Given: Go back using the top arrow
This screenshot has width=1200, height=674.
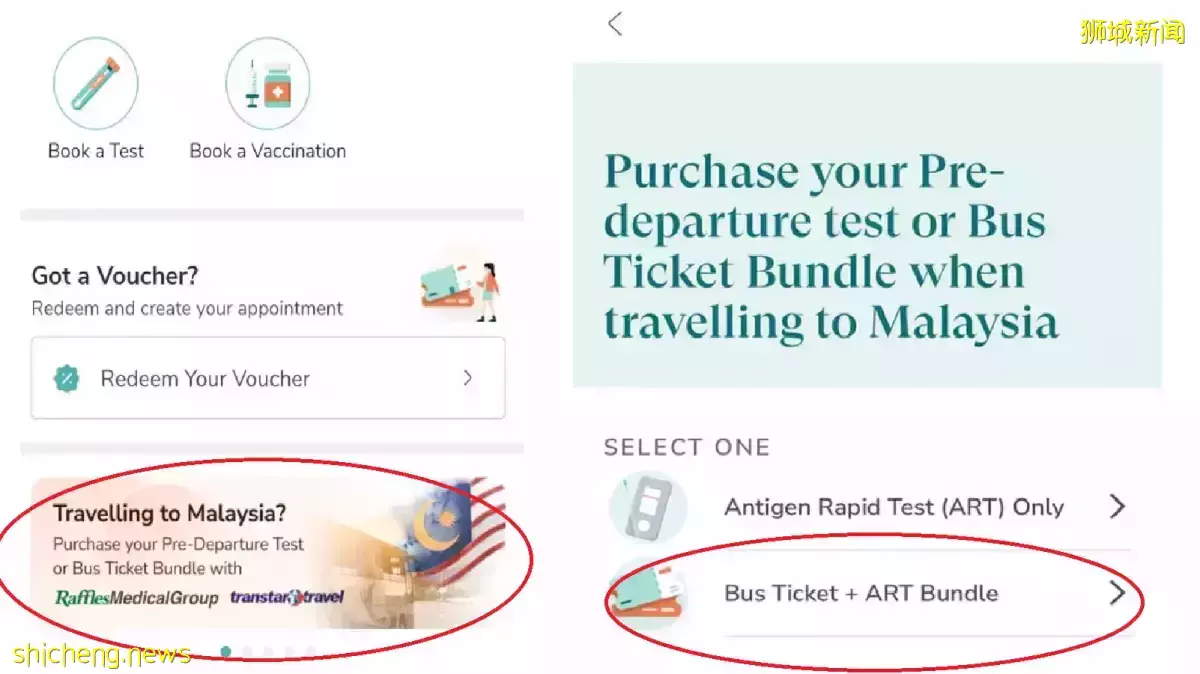Looking at the screenshot, I should [x=615, y=23].
